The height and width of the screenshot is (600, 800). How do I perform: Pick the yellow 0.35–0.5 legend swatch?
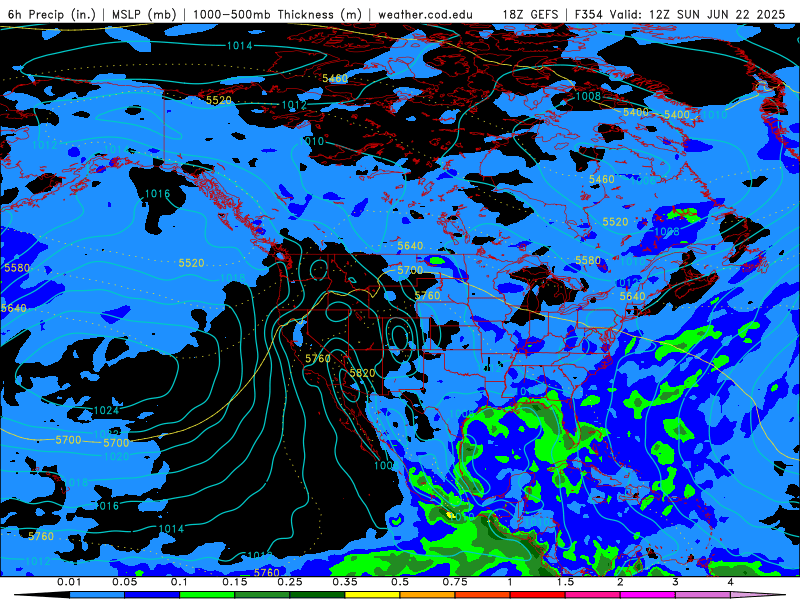[372, 595]
